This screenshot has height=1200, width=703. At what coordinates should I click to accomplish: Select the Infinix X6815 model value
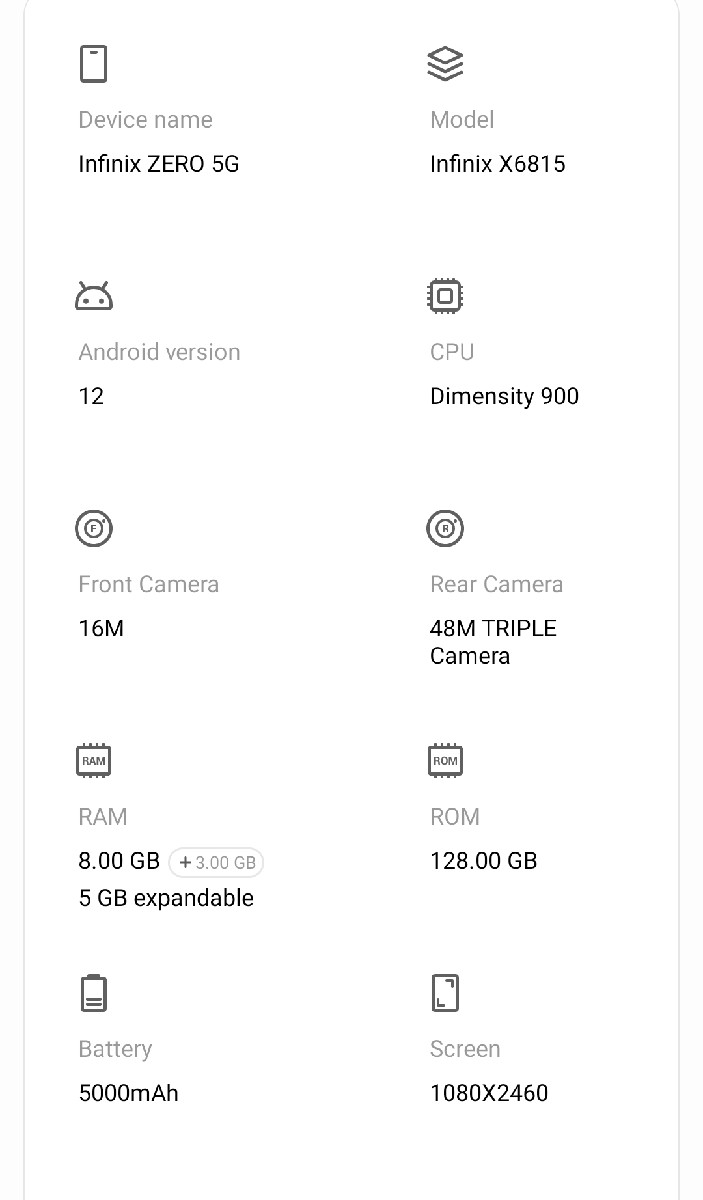[x=498, y=164]
